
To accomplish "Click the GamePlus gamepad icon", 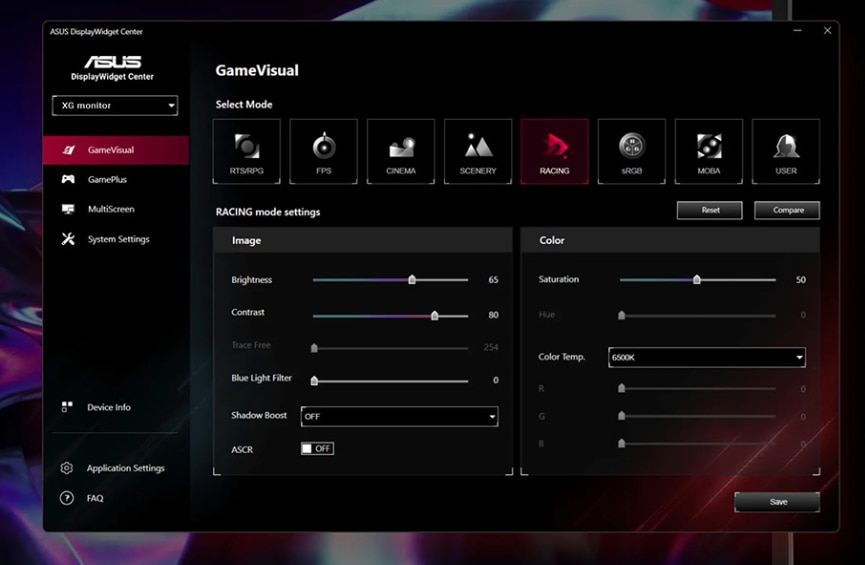I will coord(68,179).
